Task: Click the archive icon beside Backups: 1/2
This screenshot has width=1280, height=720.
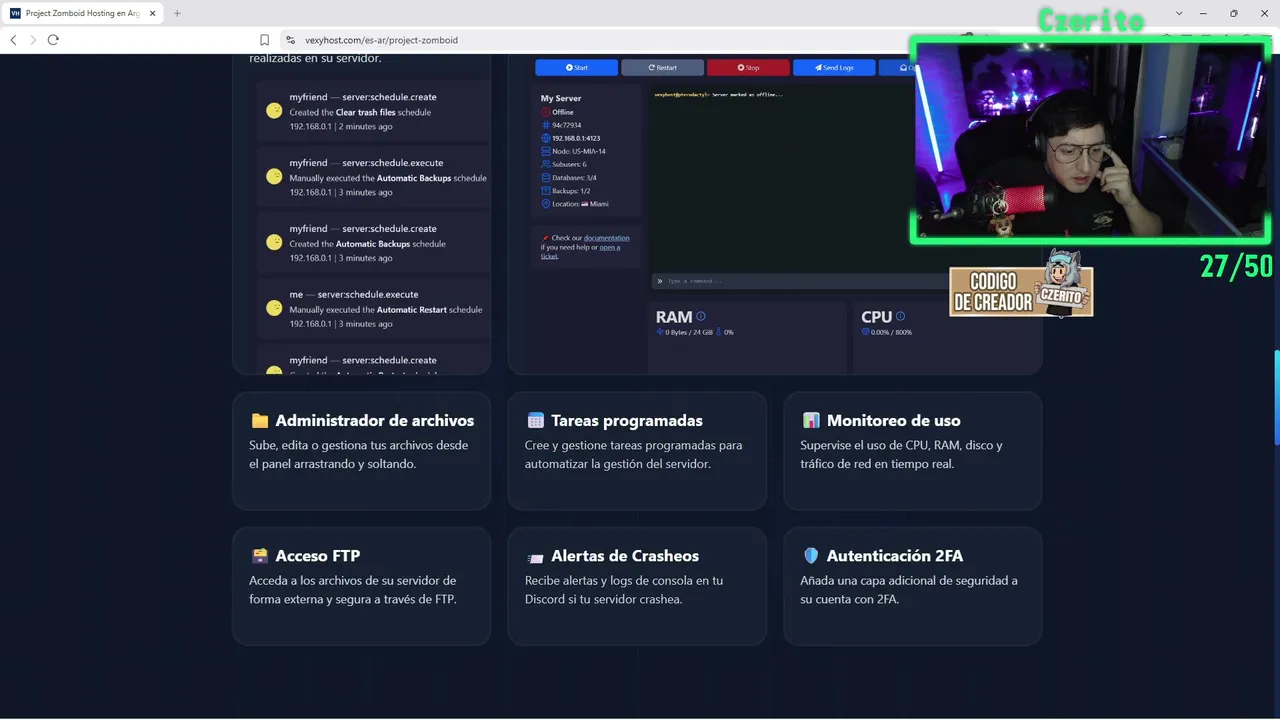Action: pyautogui.click(x=545, y=190)
